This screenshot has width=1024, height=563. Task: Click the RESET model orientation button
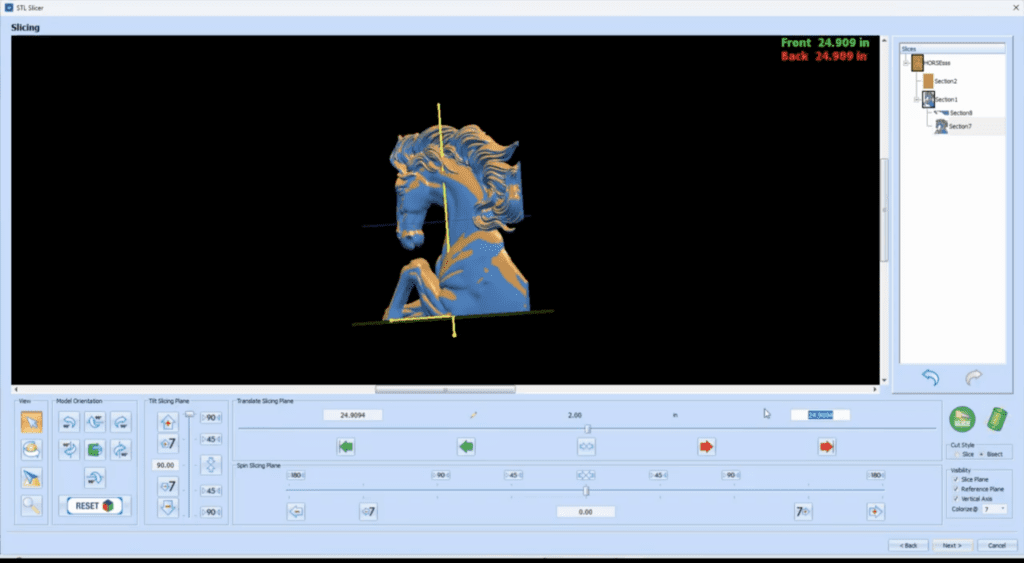tap(94, 506)
